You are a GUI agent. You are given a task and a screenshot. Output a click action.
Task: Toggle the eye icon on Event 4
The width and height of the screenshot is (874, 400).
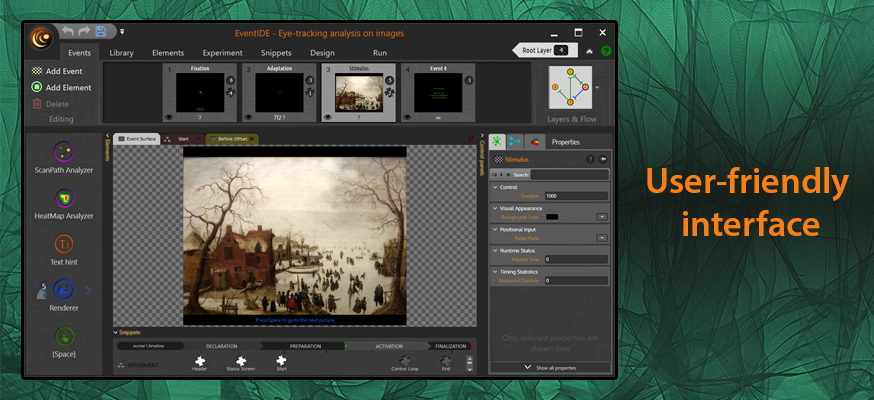(x=407, y=117)
